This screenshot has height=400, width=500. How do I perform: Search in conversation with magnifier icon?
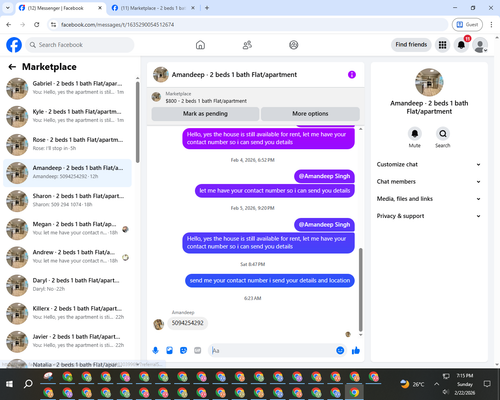[x=443, y=134]
